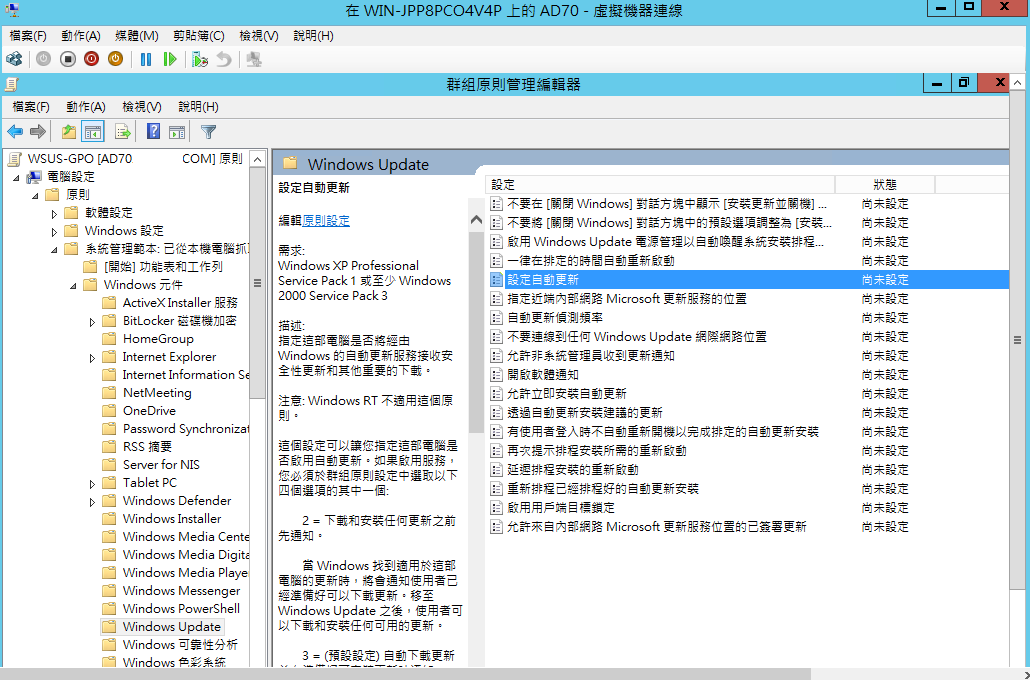
Task: Expand the BitLocker 磁碟機加密 node
Action: 92,322
